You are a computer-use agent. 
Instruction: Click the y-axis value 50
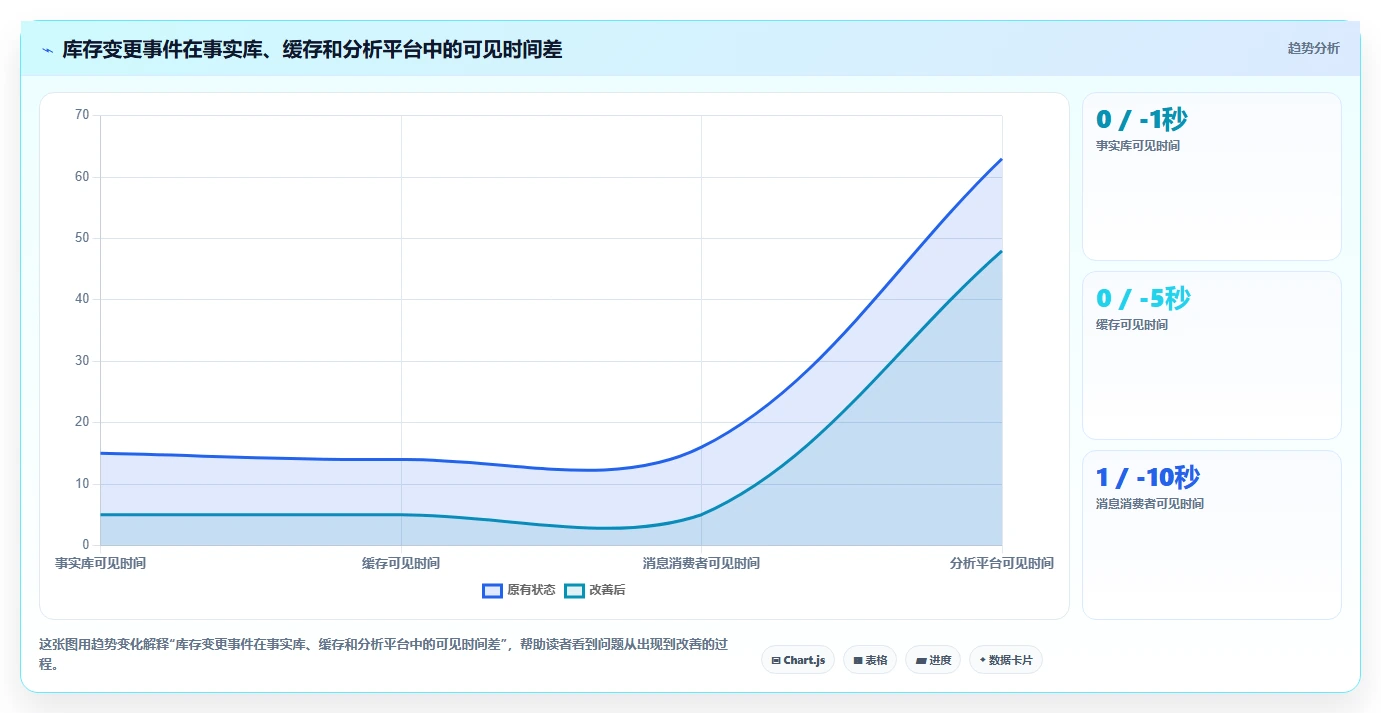(82, 238)
